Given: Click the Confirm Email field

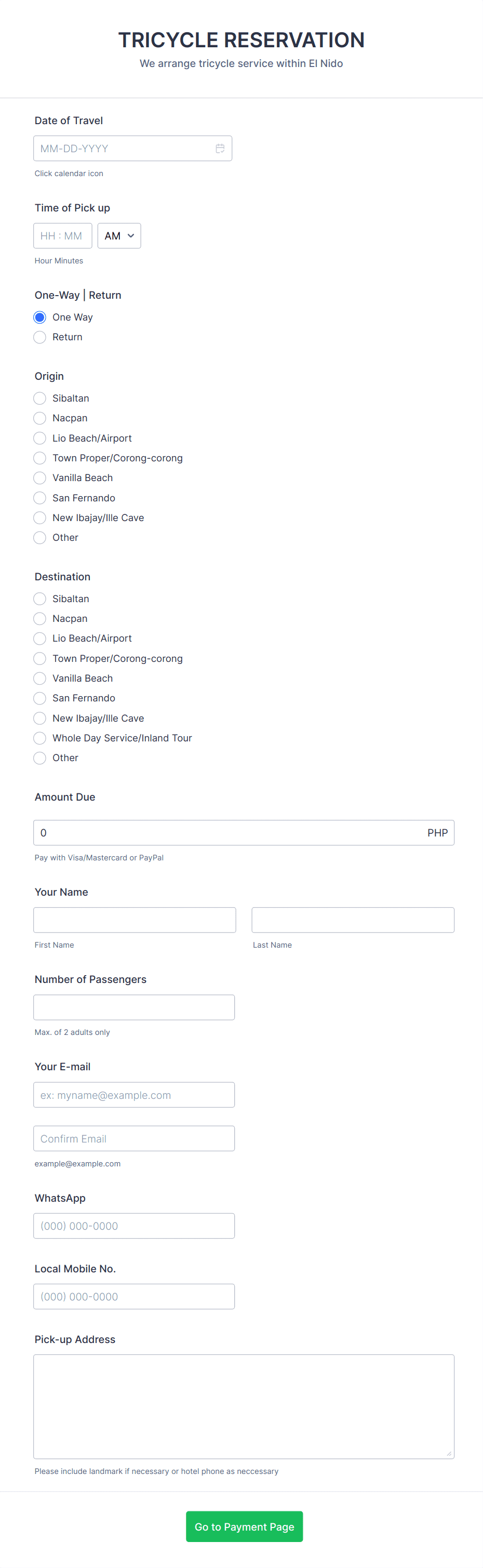Looking at the screenshot, I should pos(135,1138).
